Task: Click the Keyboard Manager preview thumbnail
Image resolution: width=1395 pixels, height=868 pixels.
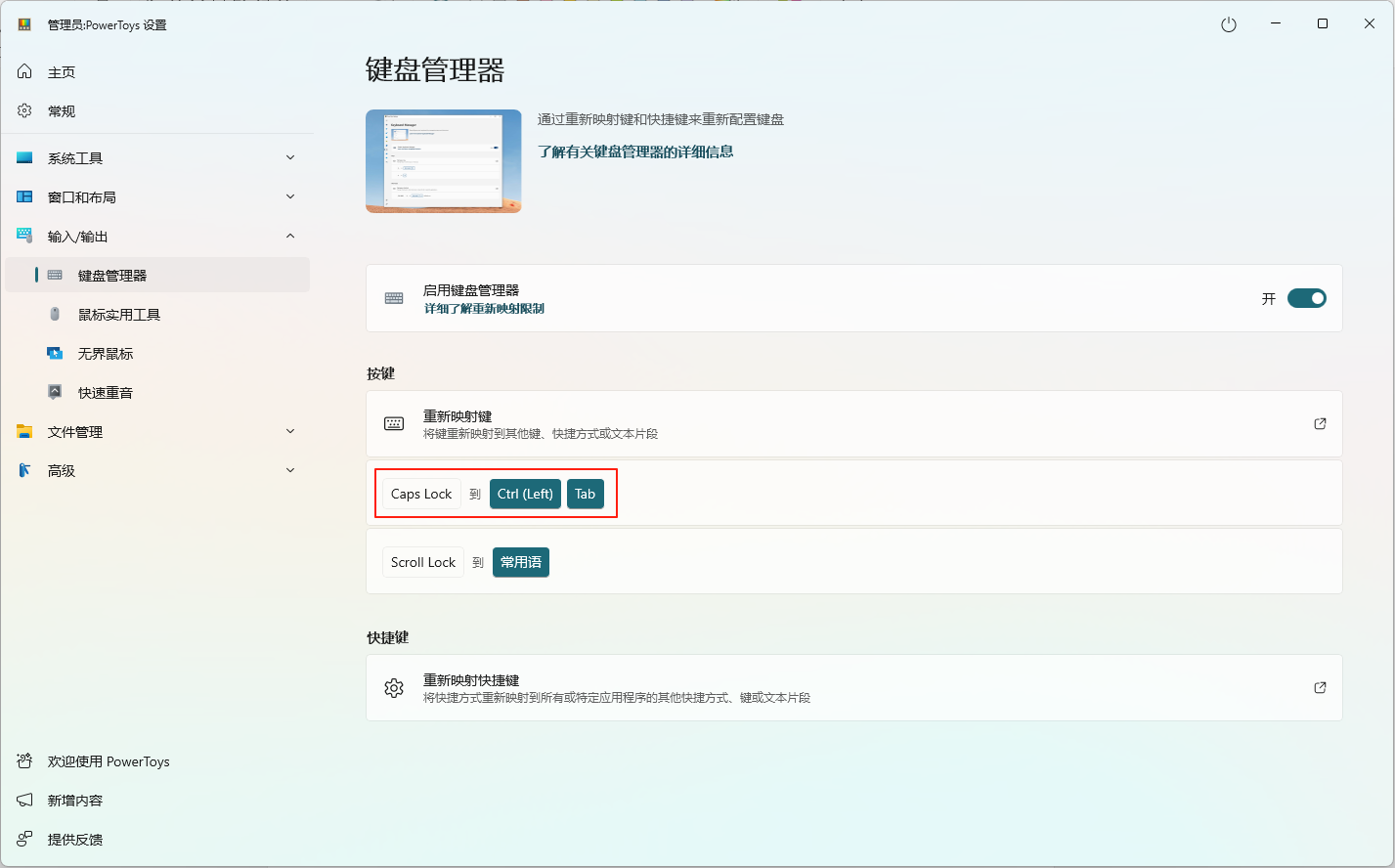Action: click(x=444, y=161)
